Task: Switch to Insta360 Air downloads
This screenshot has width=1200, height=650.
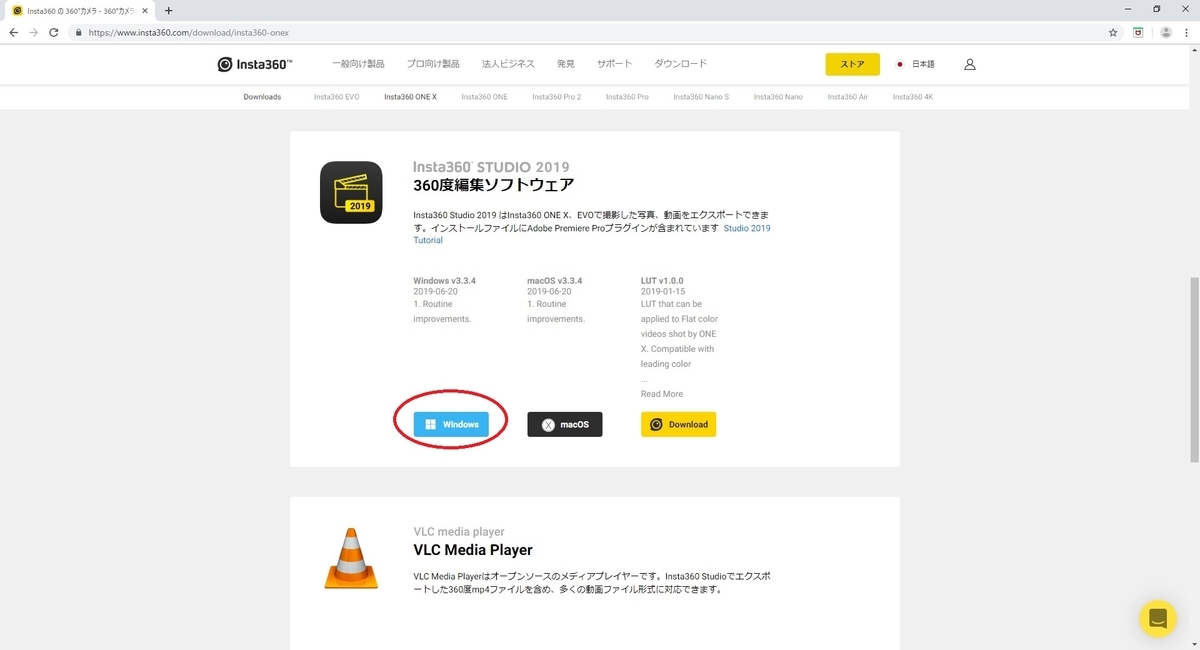Action: (x=848, y=97)
